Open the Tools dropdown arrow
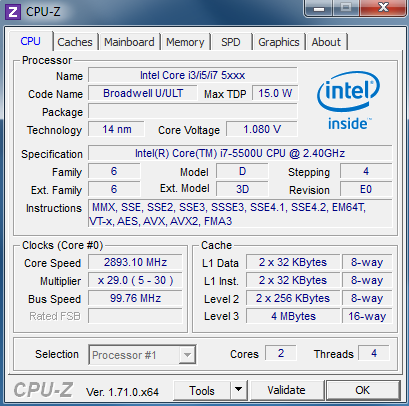409x406 pixels. pyautogui.click(x=238, y=390)
